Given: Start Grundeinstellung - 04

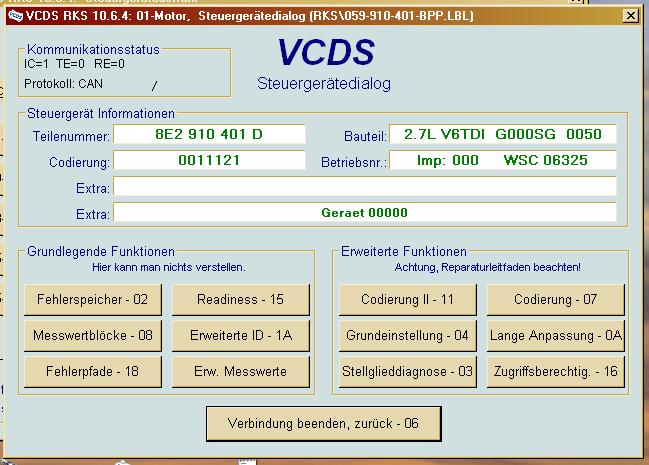Looking at the screenshot, I should point(408,335).
